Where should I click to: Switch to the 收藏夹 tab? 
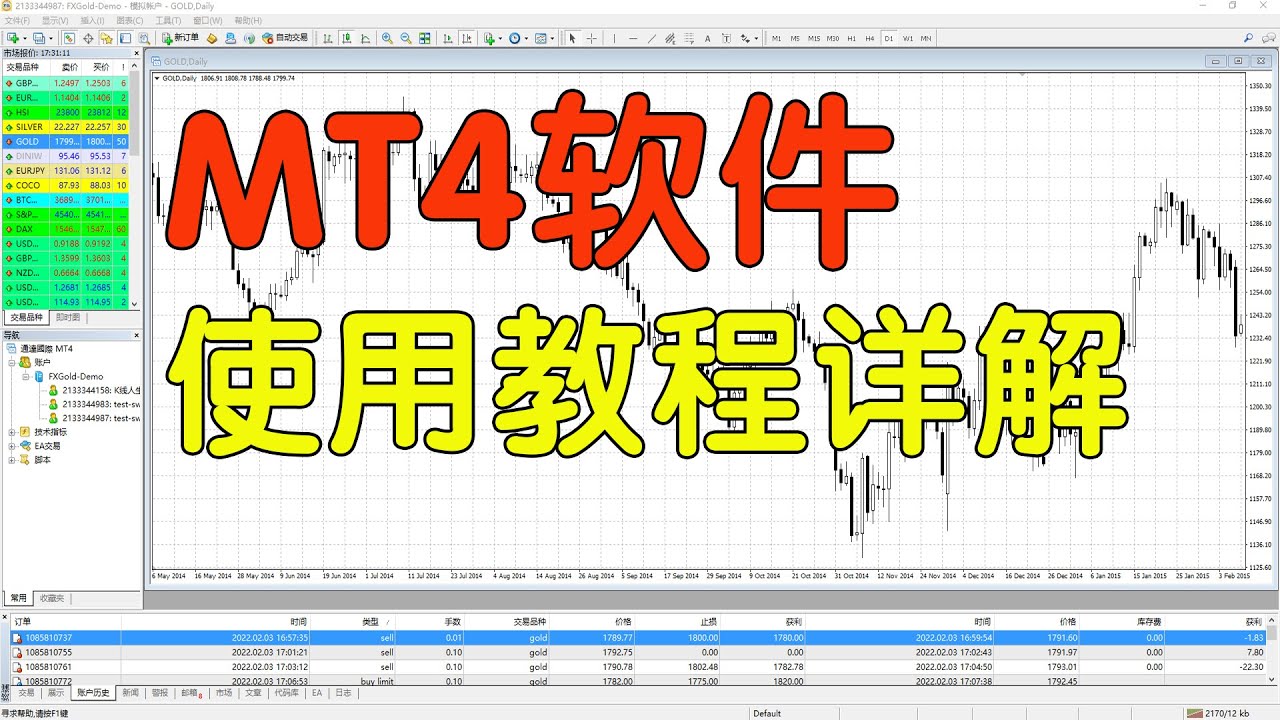point(50,597)
